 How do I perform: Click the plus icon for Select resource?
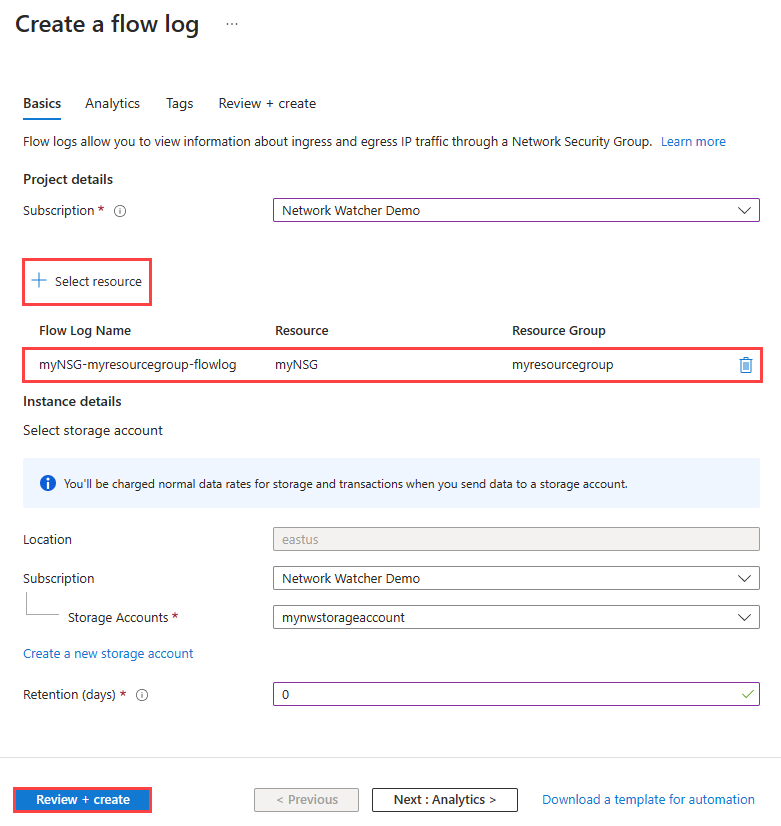(39, 280)
